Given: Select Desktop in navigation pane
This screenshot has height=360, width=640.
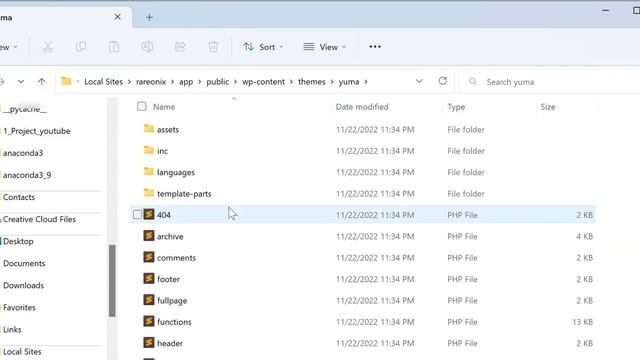Looking at the screenshot, I should tap(18, 241).
